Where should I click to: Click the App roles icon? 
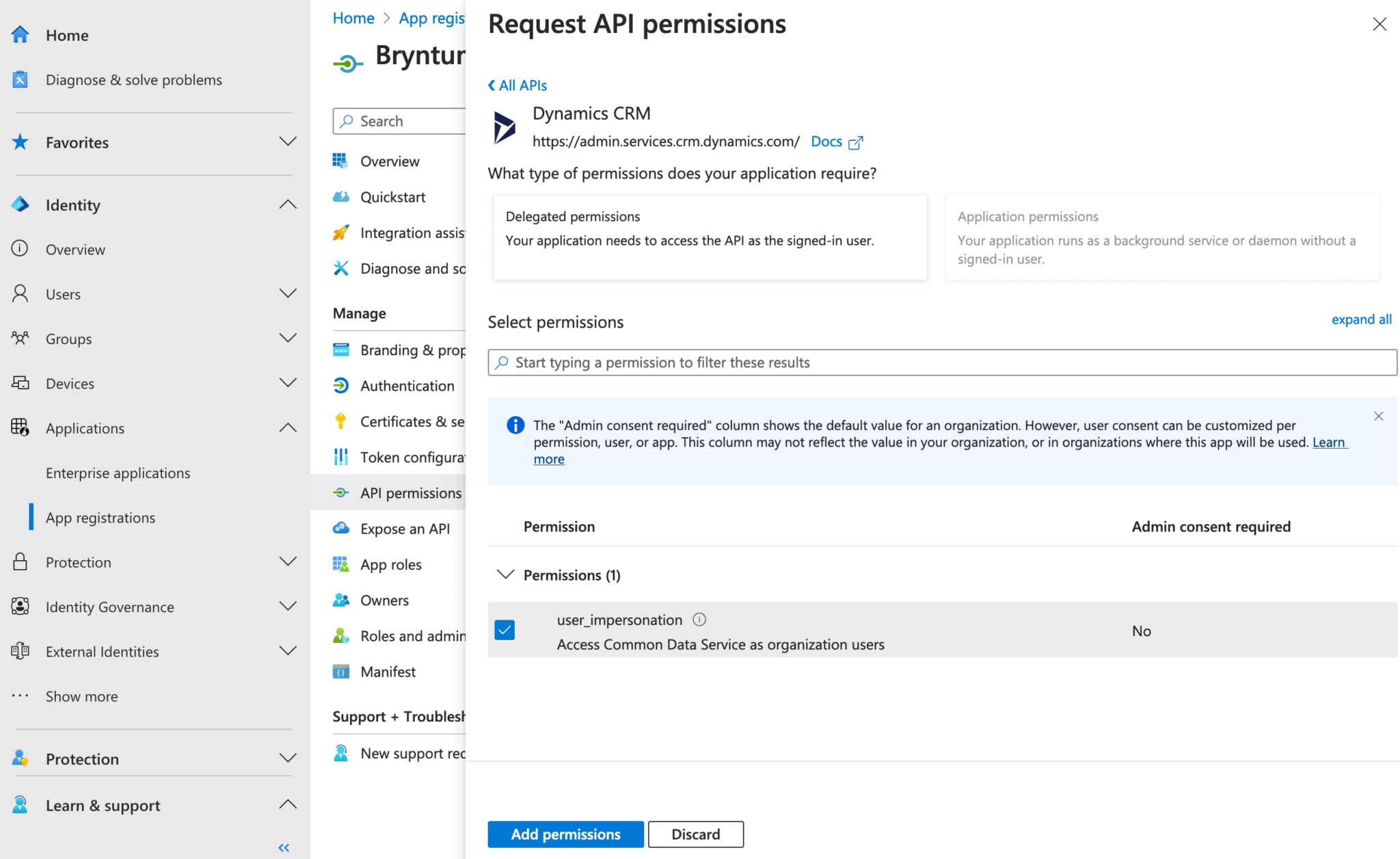(340, 564)
